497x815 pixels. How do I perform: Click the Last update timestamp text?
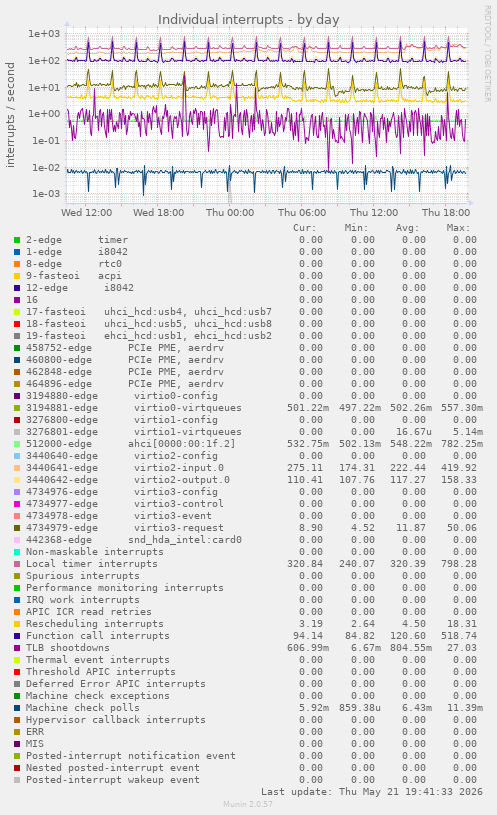tap(372, 792)
